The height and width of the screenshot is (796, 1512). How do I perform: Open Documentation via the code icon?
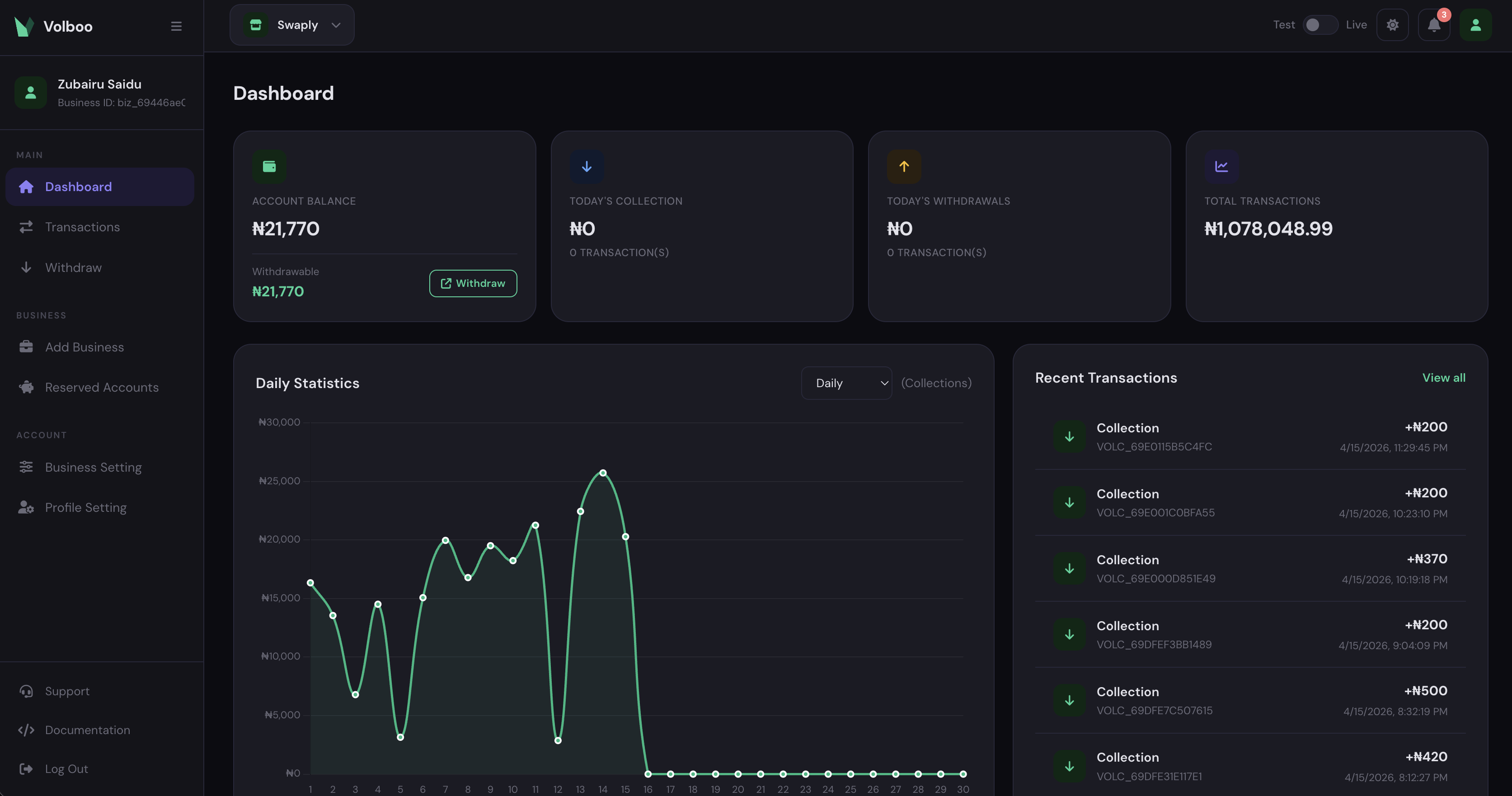pos(26,730)
